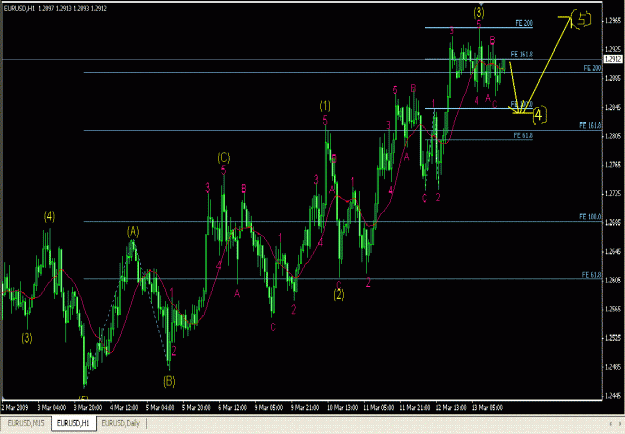Screen dimensions: 625x434
Task: Click the chart shift triangle at top edge
Action: coord(481,4)
